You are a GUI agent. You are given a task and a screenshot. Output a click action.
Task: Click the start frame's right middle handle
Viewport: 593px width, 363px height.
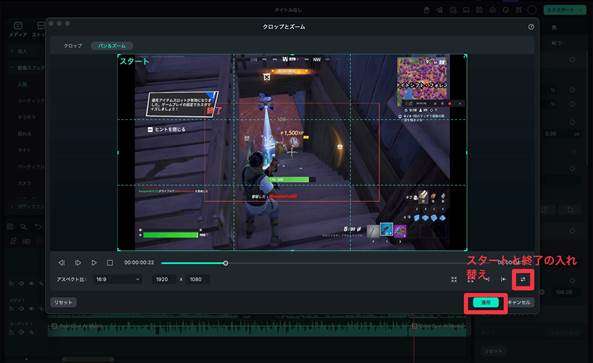466,153
